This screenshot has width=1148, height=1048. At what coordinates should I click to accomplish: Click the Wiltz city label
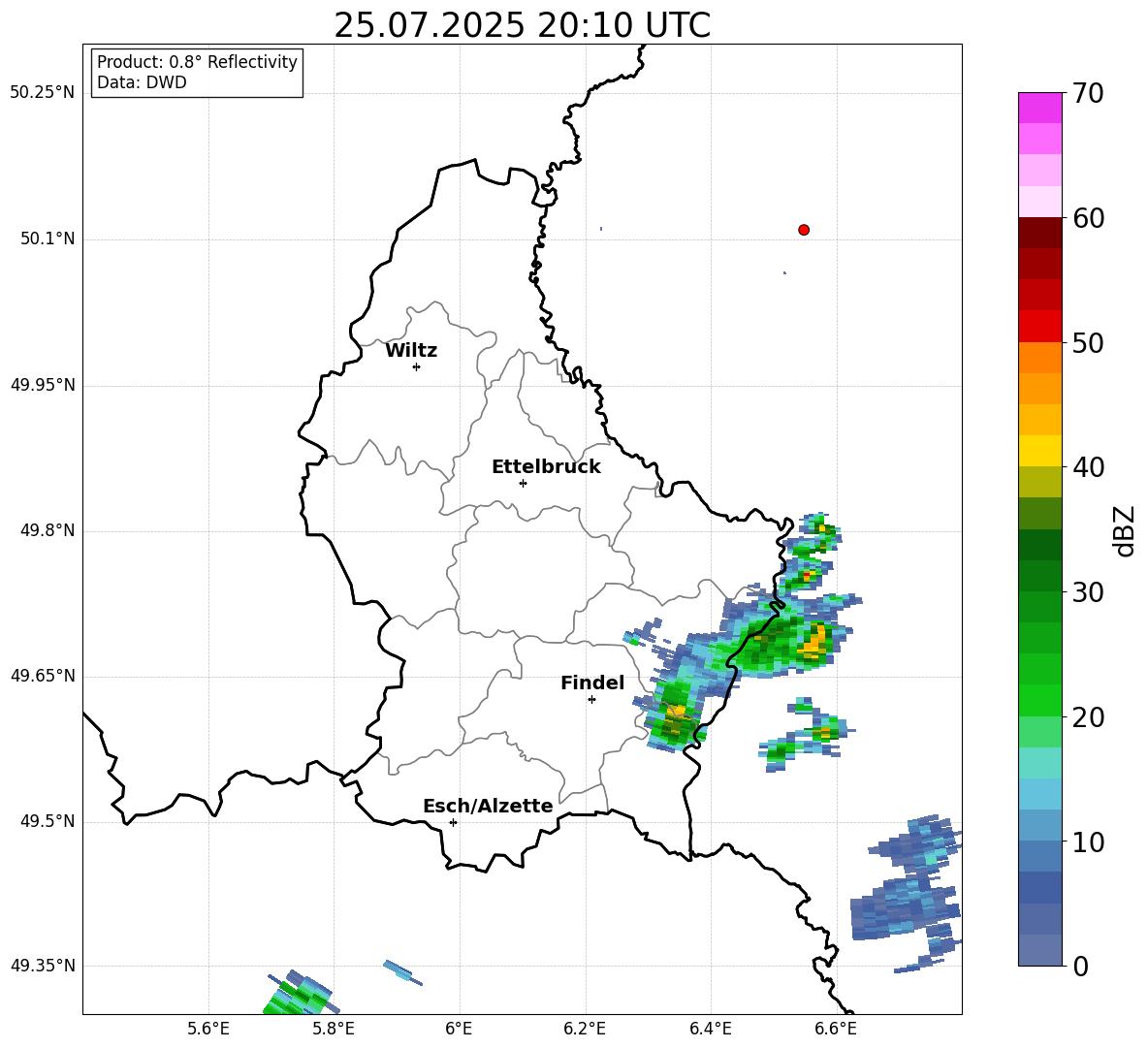point(411,351)
